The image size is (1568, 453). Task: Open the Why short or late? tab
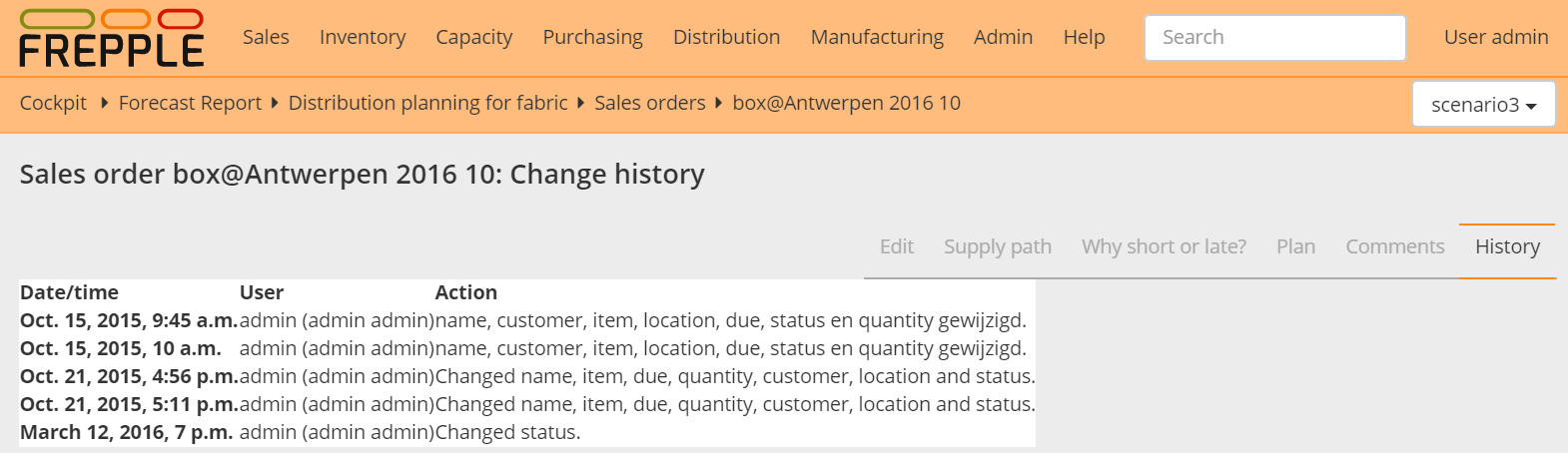[1164, 247]
